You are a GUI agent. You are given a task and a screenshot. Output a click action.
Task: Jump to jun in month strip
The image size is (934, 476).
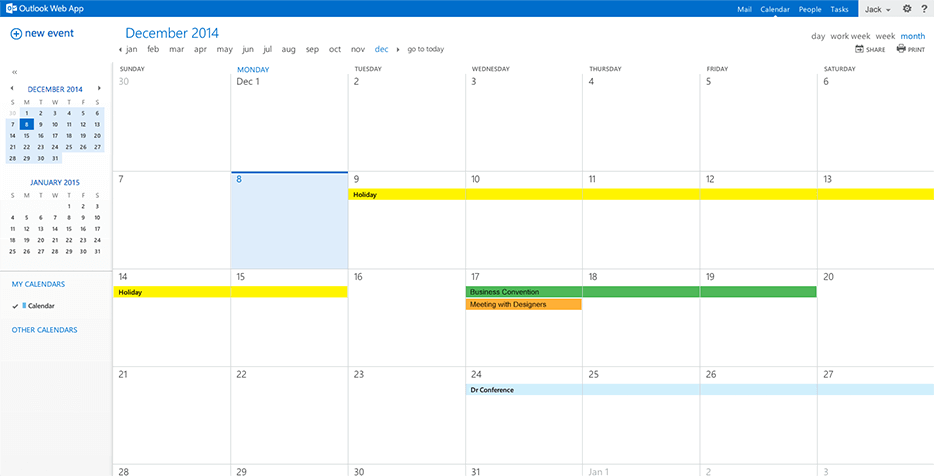pyautogui.click(x=248, y=49)
